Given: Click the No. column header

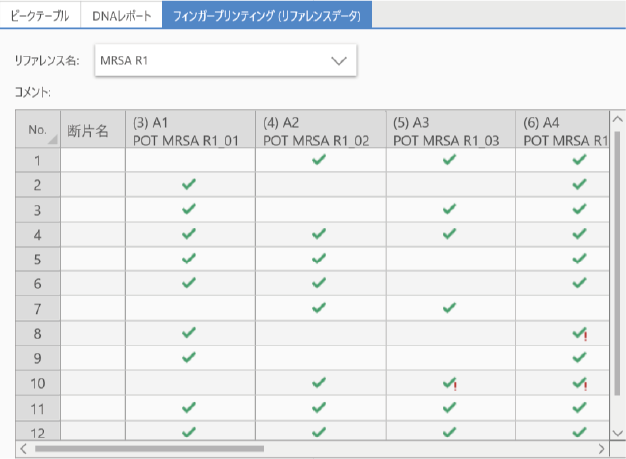Looking at the screenshot, I should tap(38, 130).
